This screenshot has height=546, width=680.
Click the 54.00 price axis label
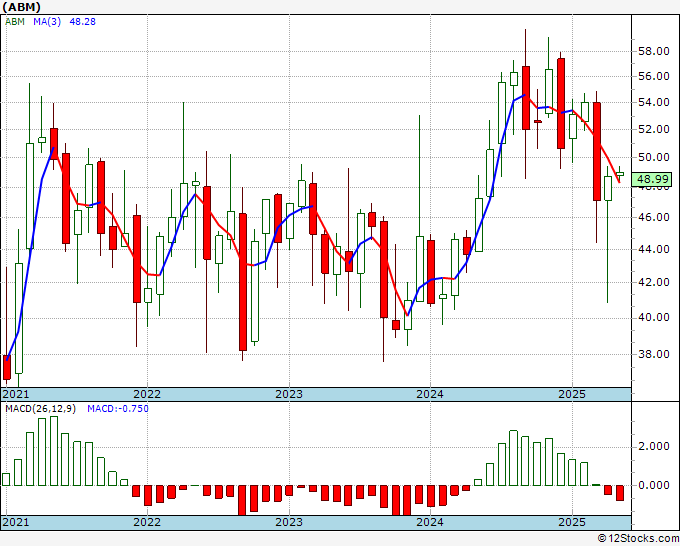(654, 102)
